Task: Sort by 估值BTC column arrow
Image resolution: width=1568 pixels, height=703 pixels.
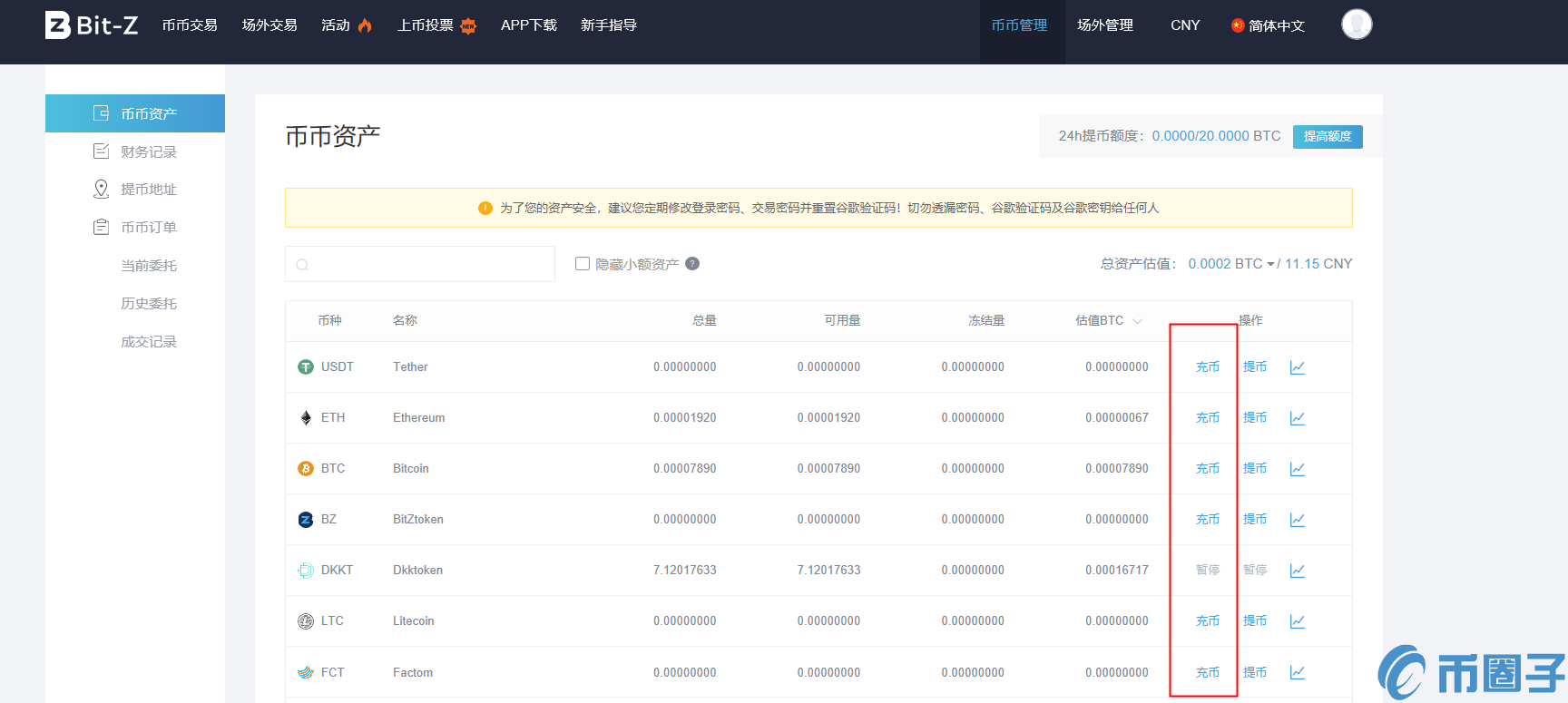Action: click(x=1138, y=321)
